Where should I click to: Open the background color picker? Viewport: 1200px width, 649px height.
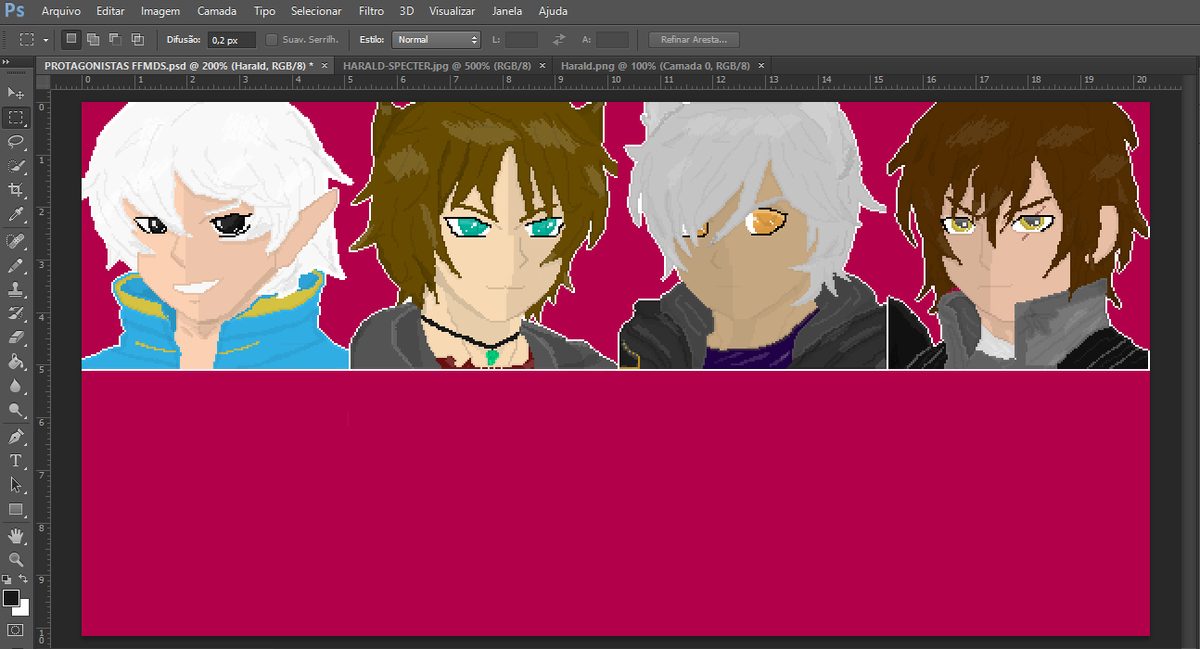tap(23, 608)
